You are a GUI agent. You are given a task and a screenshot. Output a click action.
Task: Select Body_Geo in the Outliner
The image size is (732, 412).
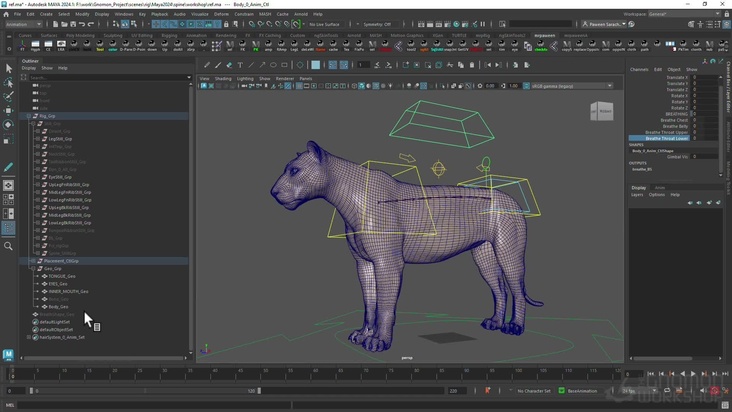click(x=58, y=307)
